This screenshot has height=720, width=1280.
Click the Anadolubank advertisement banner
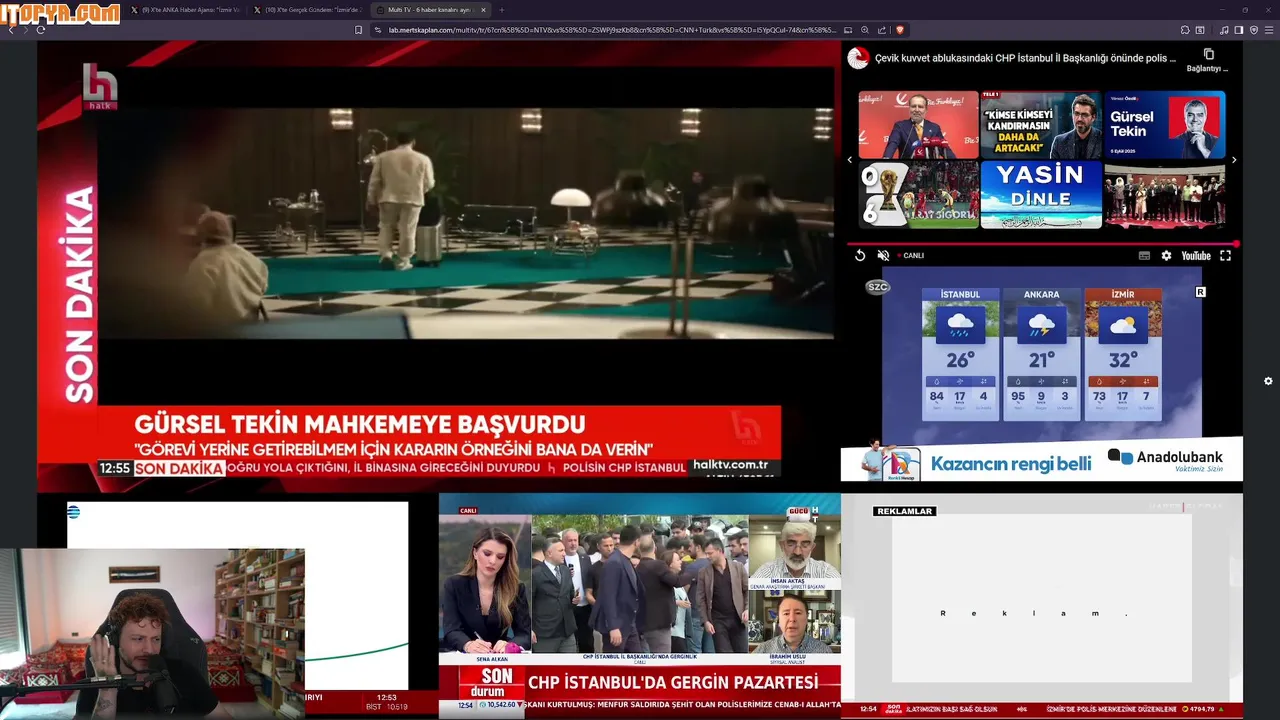coord(1041,461)
